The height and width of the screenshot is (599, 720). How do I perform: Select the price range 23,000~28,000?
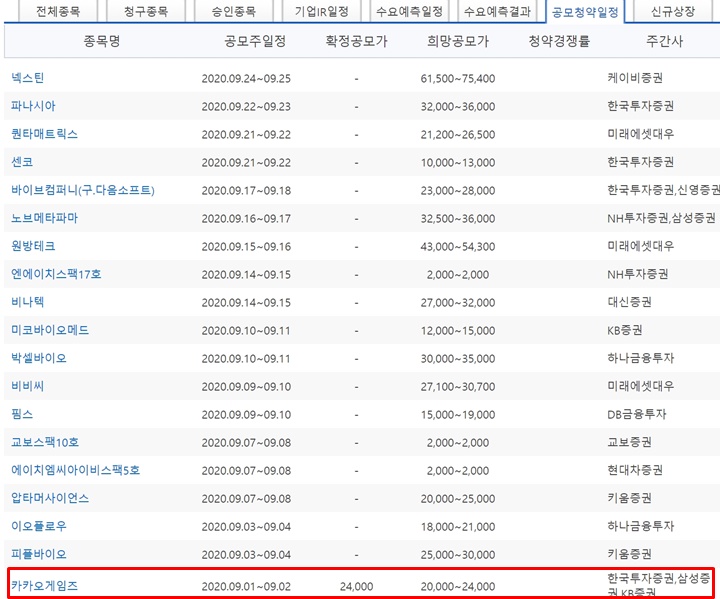pos(458,191)
